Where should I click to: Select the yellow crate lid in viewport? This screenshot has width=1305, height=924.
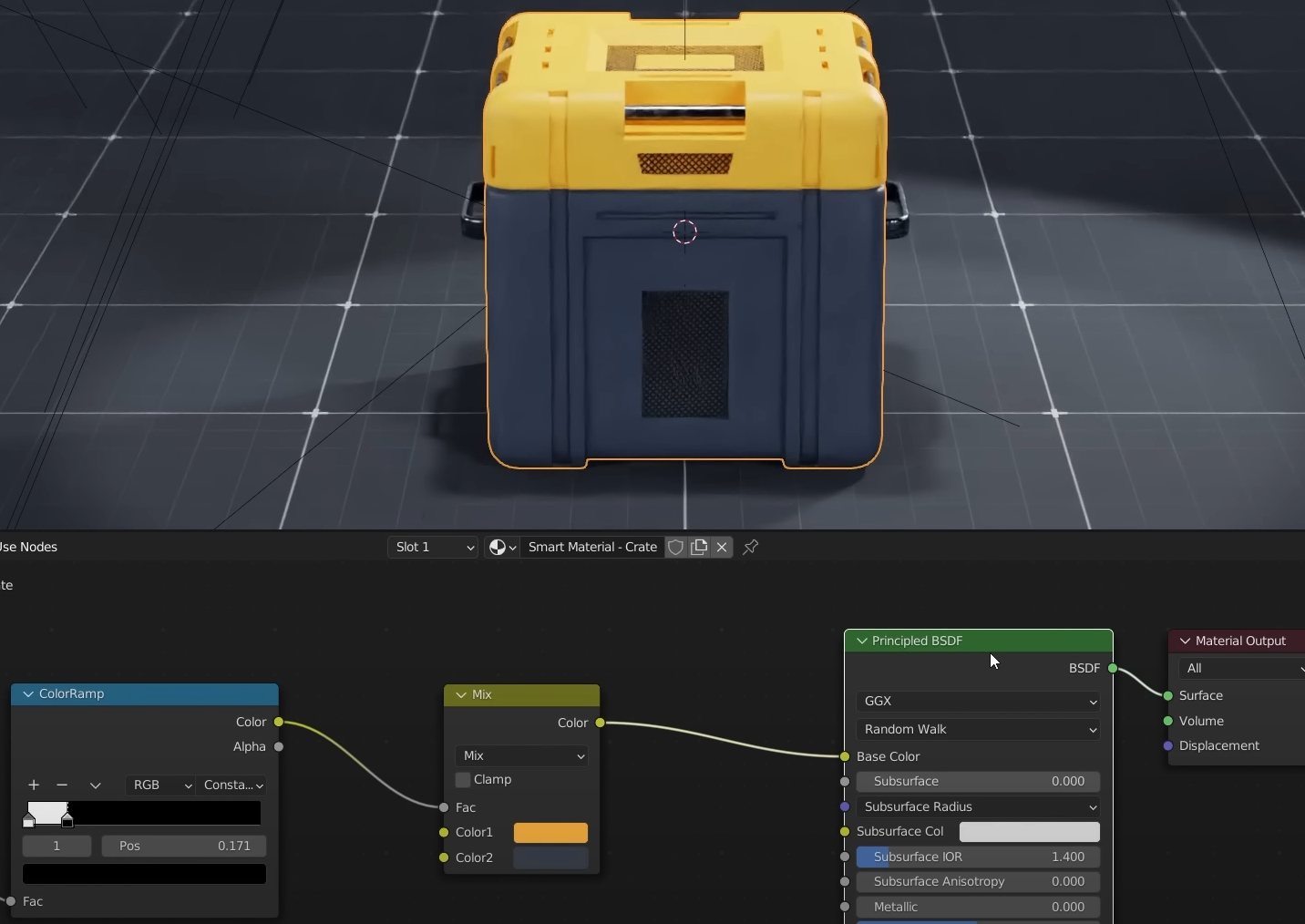pyautogui.click(x=683, y=100)
